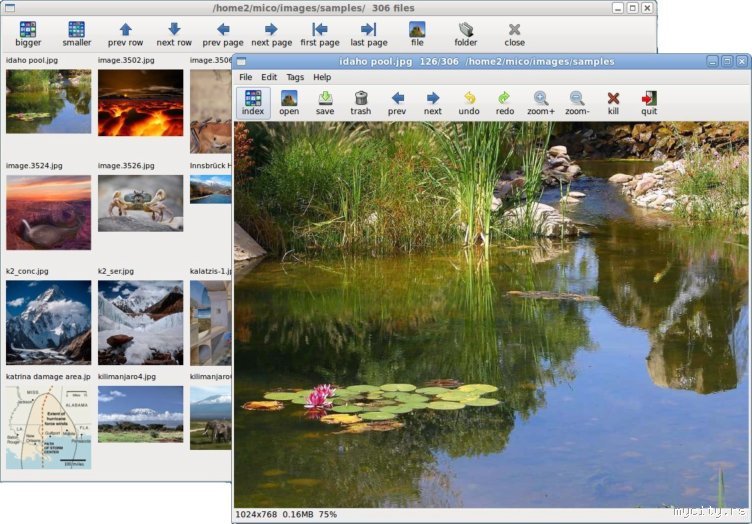Redo the last edit
752x524 pixels.
[505, 102]
